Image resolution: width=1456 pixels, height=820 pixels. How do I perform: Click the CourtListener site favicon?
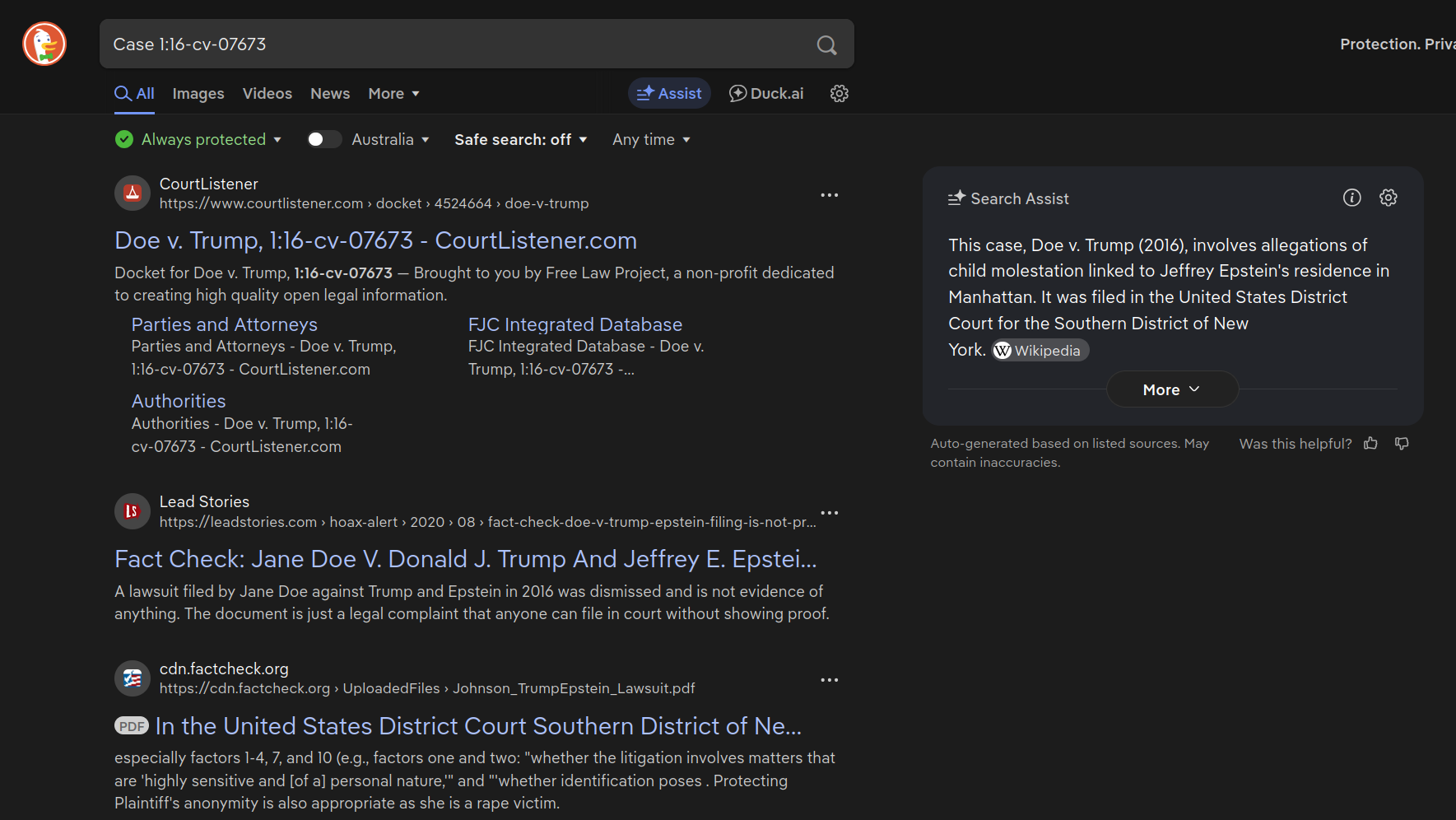[x=132, y=193]
